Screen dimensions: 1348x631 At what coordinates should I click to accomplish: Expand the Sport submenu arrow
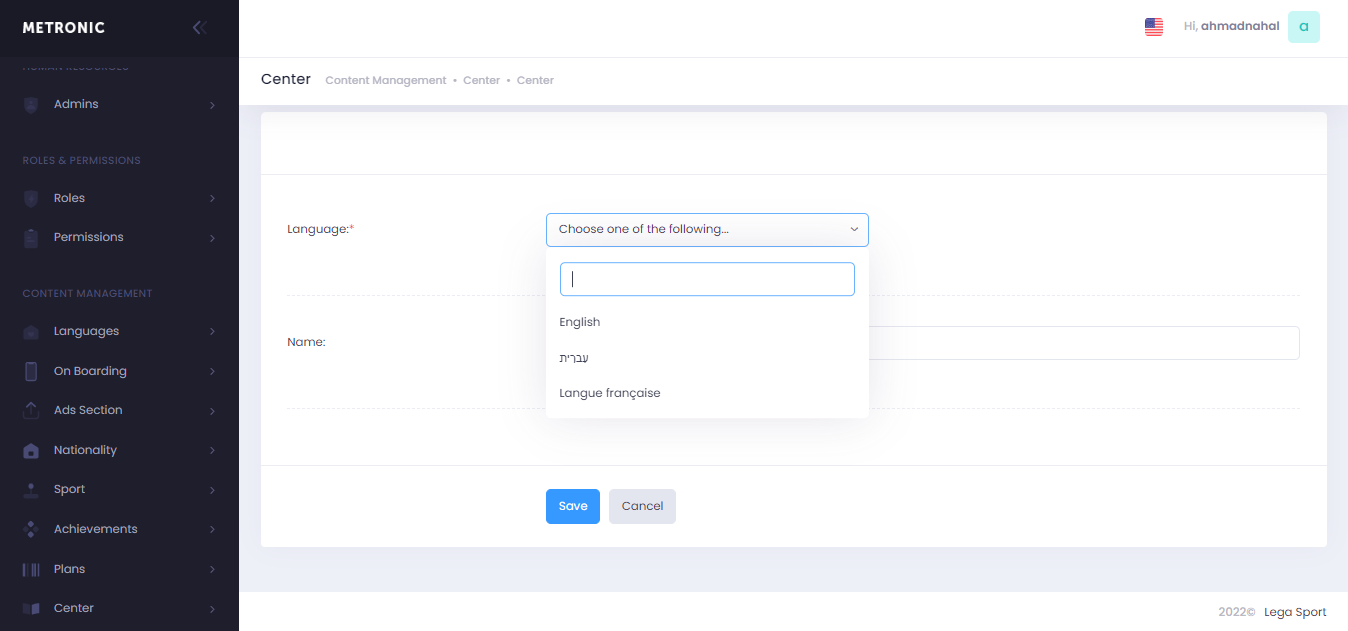click(x=212, y=490)
